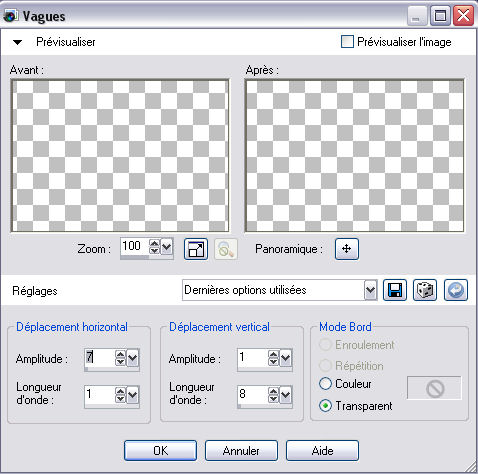This screenshot has width=478, height=474.
Task: Click the color swatch next to Couleur
Action: pyautogui.click(x=434, y=388)
